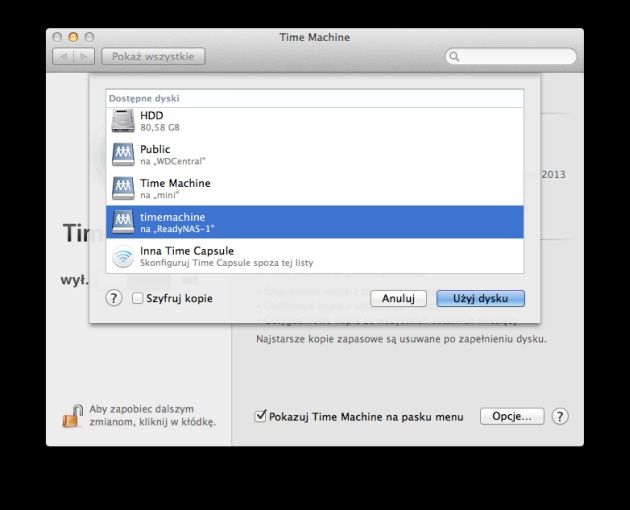Click the search magnifier icon

pyautogui.click(x=454, y=57)
